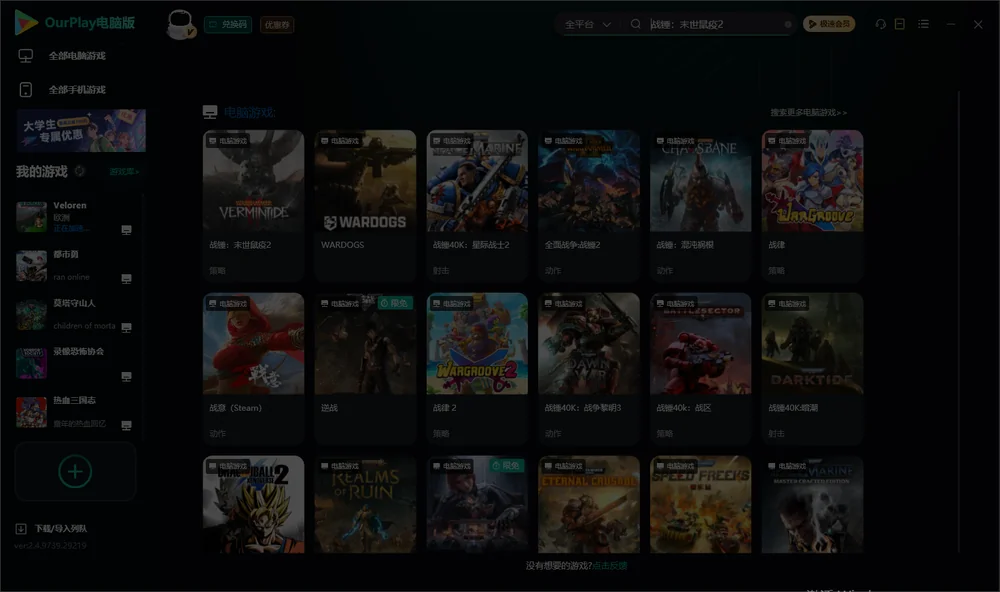The image size is (1000, 592).
Task: Open the main menu list icon
Action: pyautogui.click(x=923, y=24)
